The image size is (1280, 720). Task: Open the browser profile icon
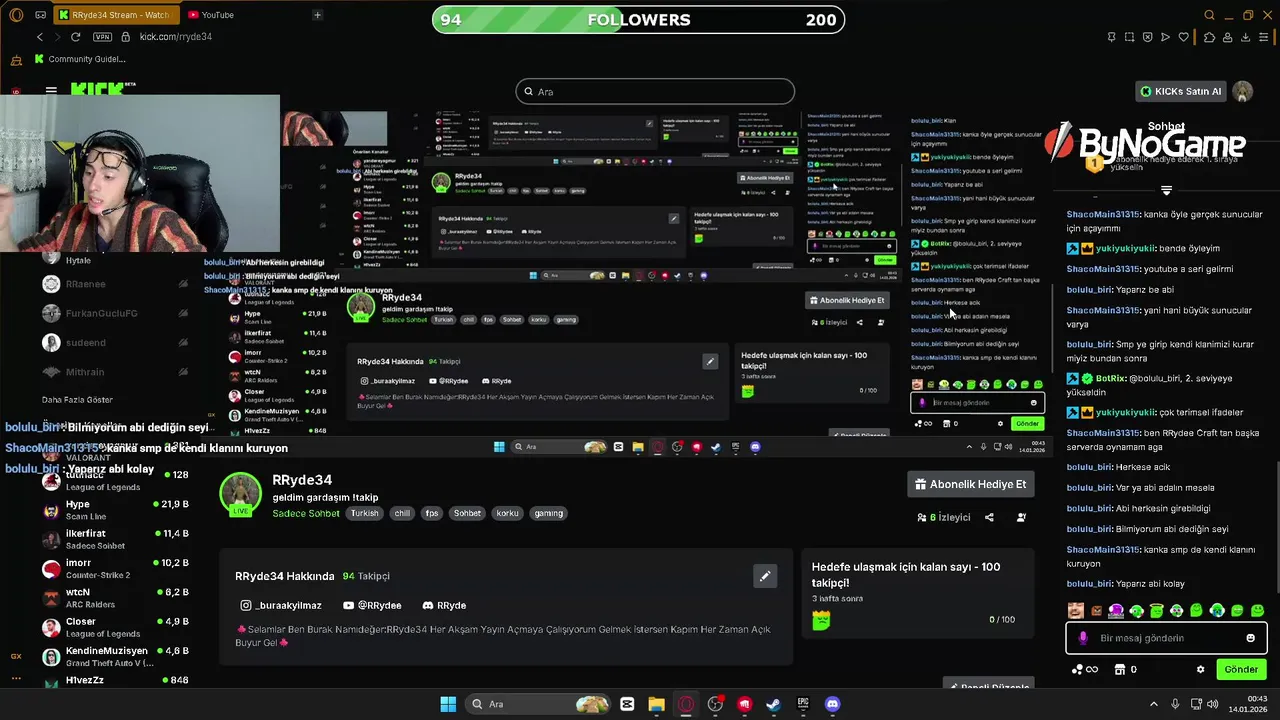tap(1228, 37)
